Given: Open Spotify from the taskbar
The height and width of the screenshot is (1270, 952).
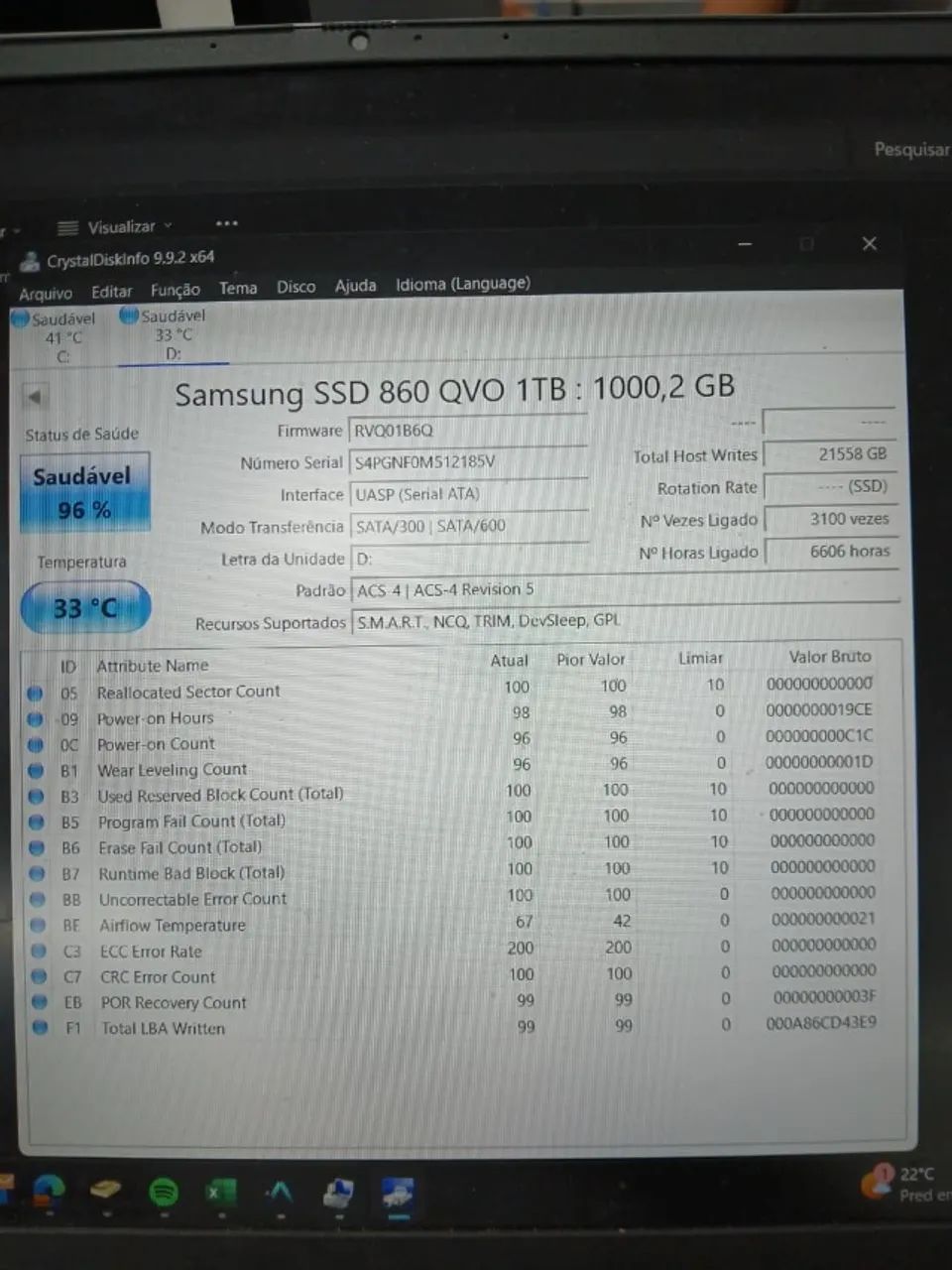Looking at the screenshot, I should 164,1191.
